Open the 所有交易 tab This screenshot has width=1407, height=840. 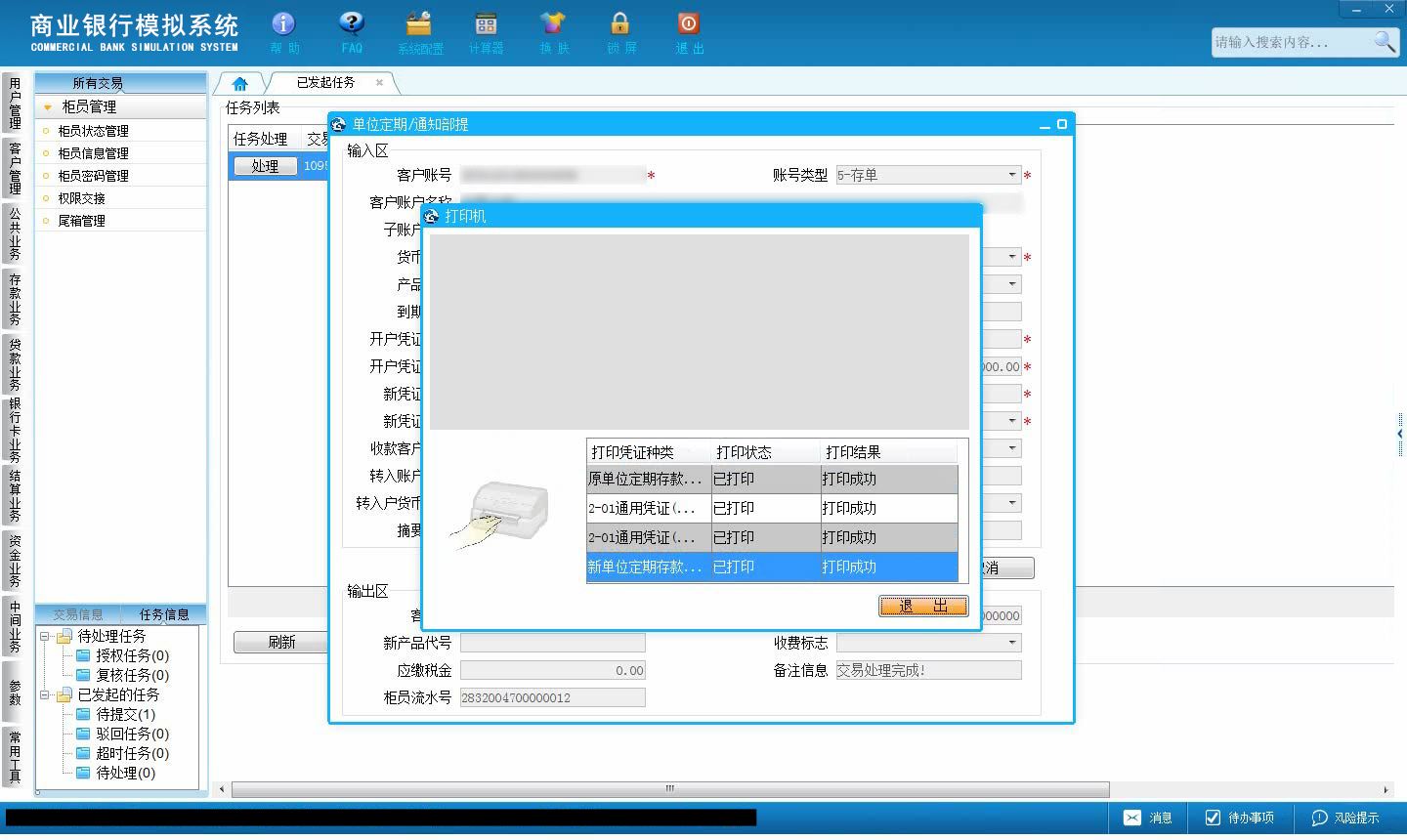97,83
